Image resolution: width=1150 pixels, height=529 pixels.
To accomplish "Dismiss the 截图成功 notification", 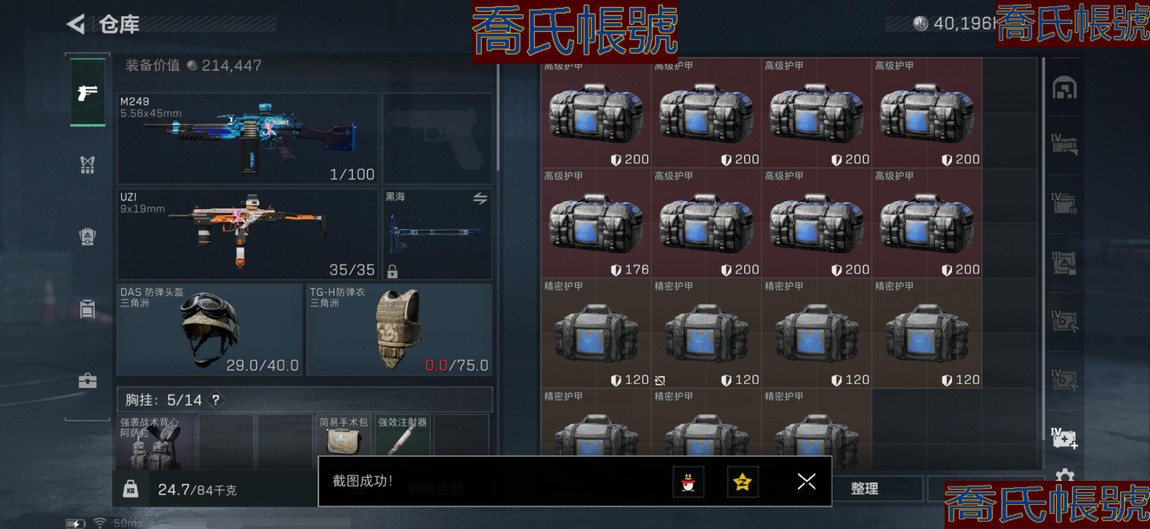I will point(806,481).
